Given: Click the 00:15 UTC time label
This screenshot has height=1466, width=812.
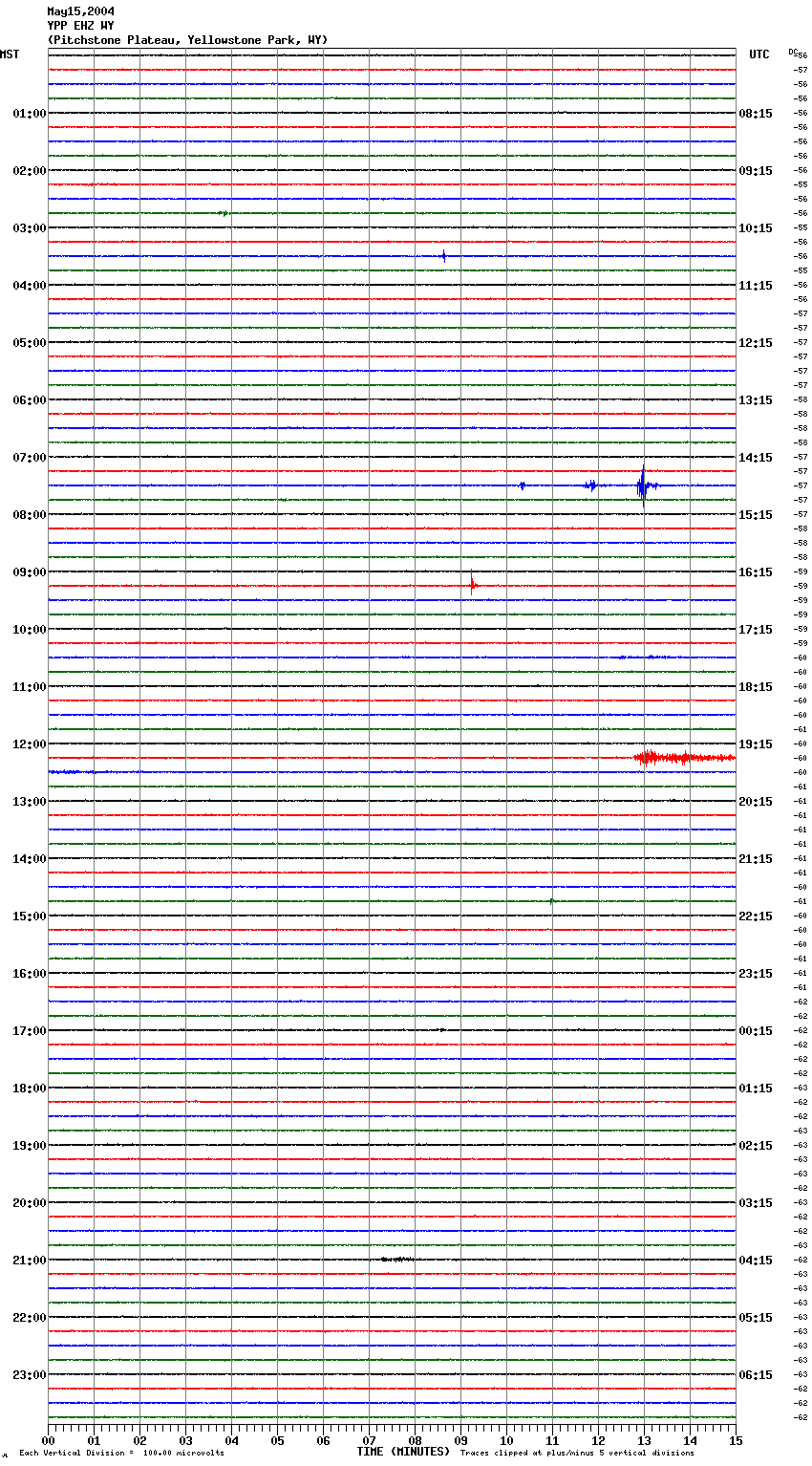Looking at the screenshot, I should click(756, 1031).
